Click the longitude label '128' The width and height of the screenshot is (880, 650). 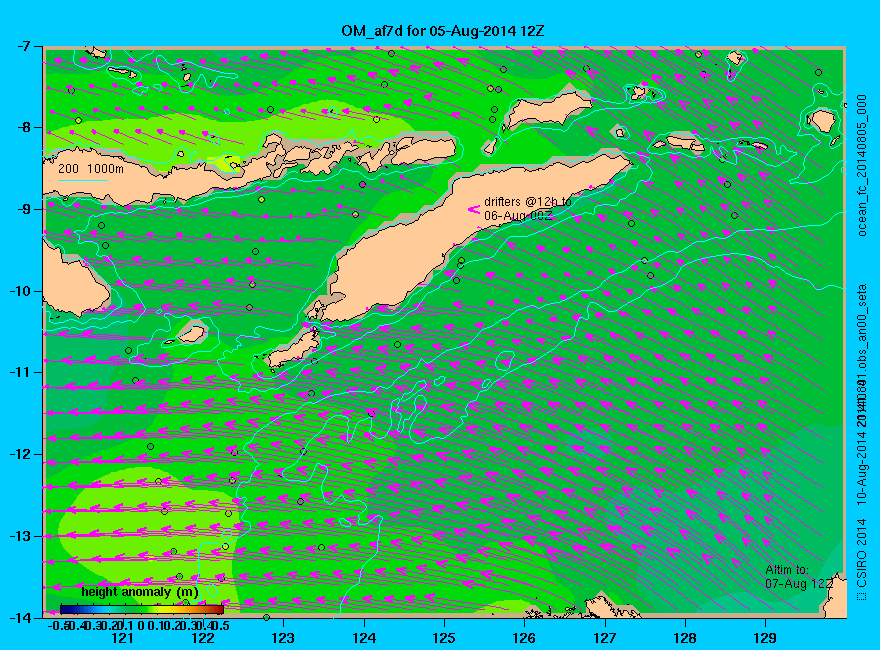(685, 638)
